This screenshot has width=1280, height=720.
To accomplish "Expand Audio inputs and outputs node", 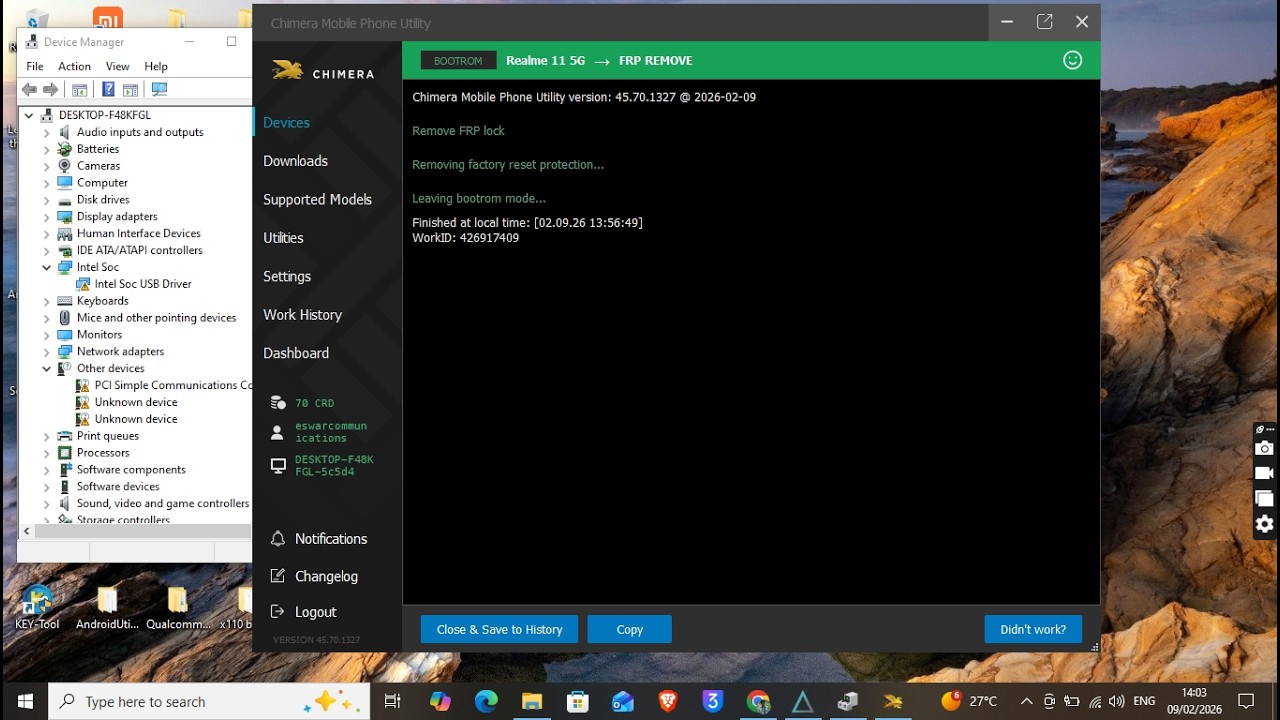I will (47, 132).
